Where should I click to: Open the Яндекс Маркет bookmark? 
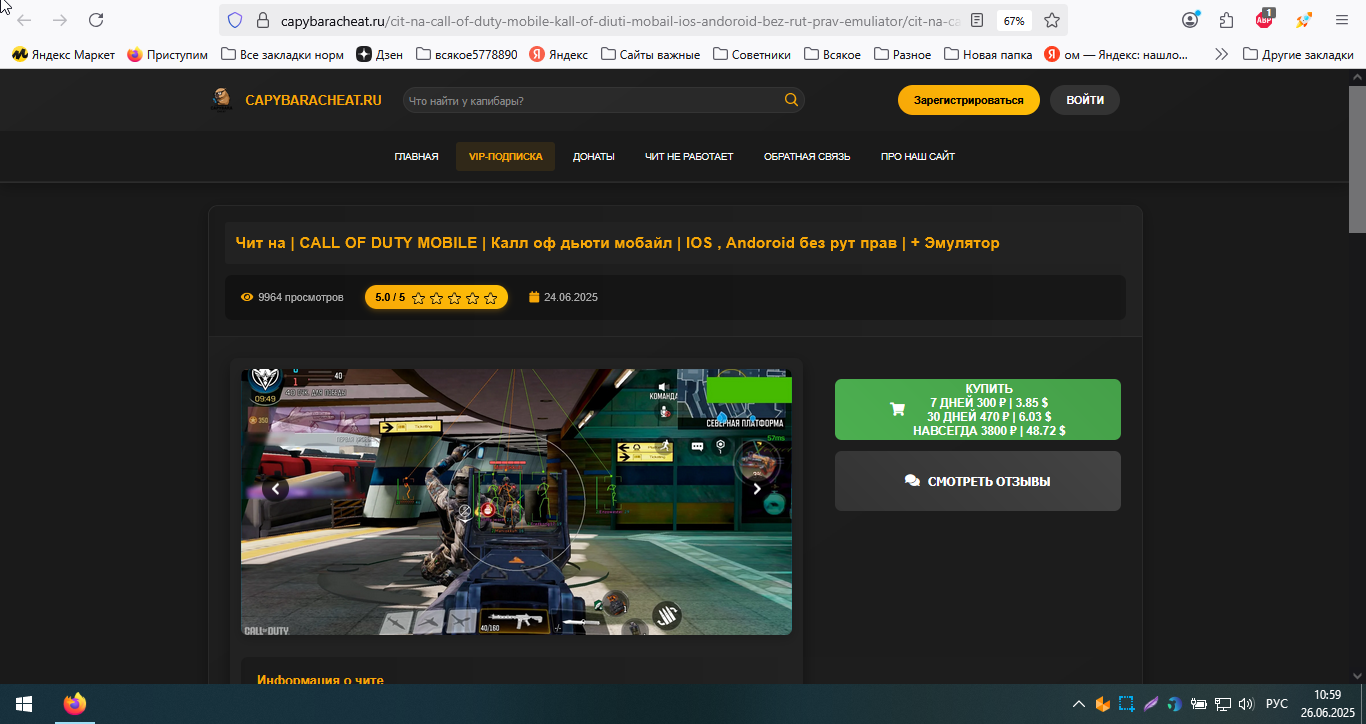pyautogui.click(x=64, y=55)
